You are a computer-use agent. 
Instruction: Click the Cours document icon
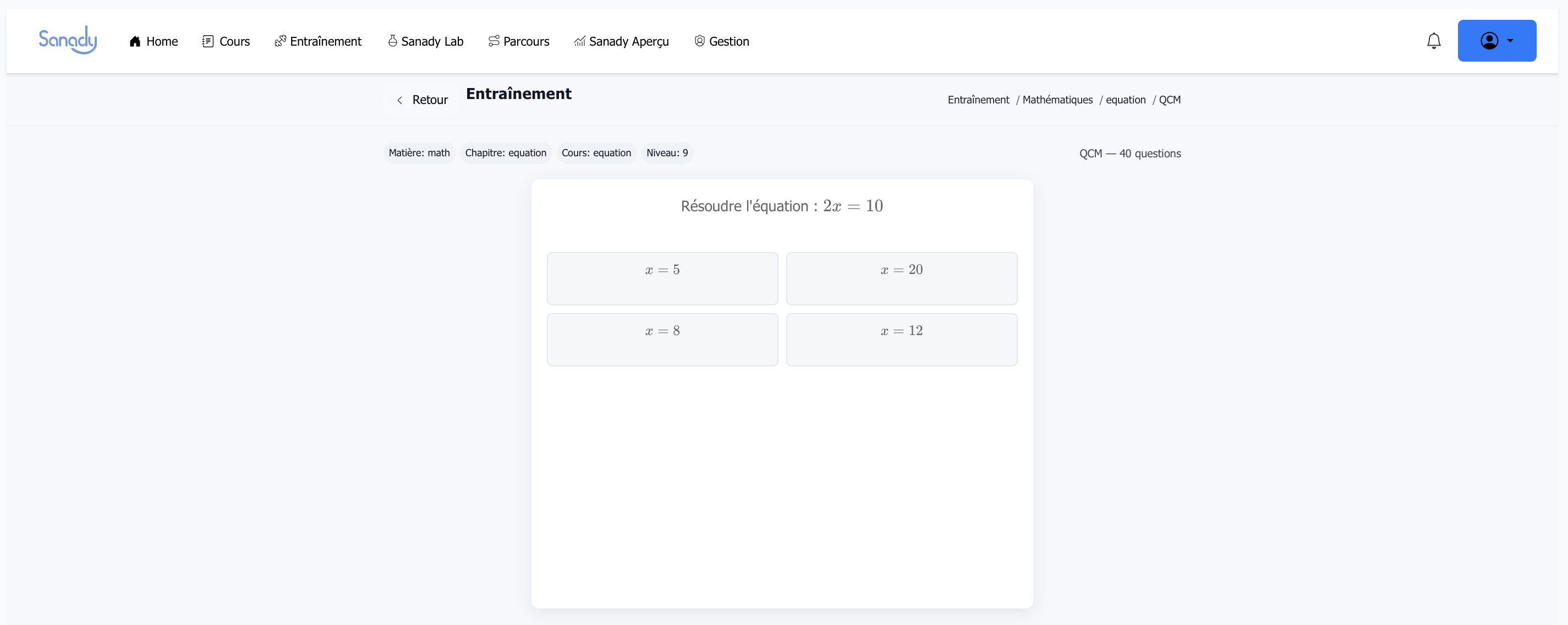coord(207,41)
